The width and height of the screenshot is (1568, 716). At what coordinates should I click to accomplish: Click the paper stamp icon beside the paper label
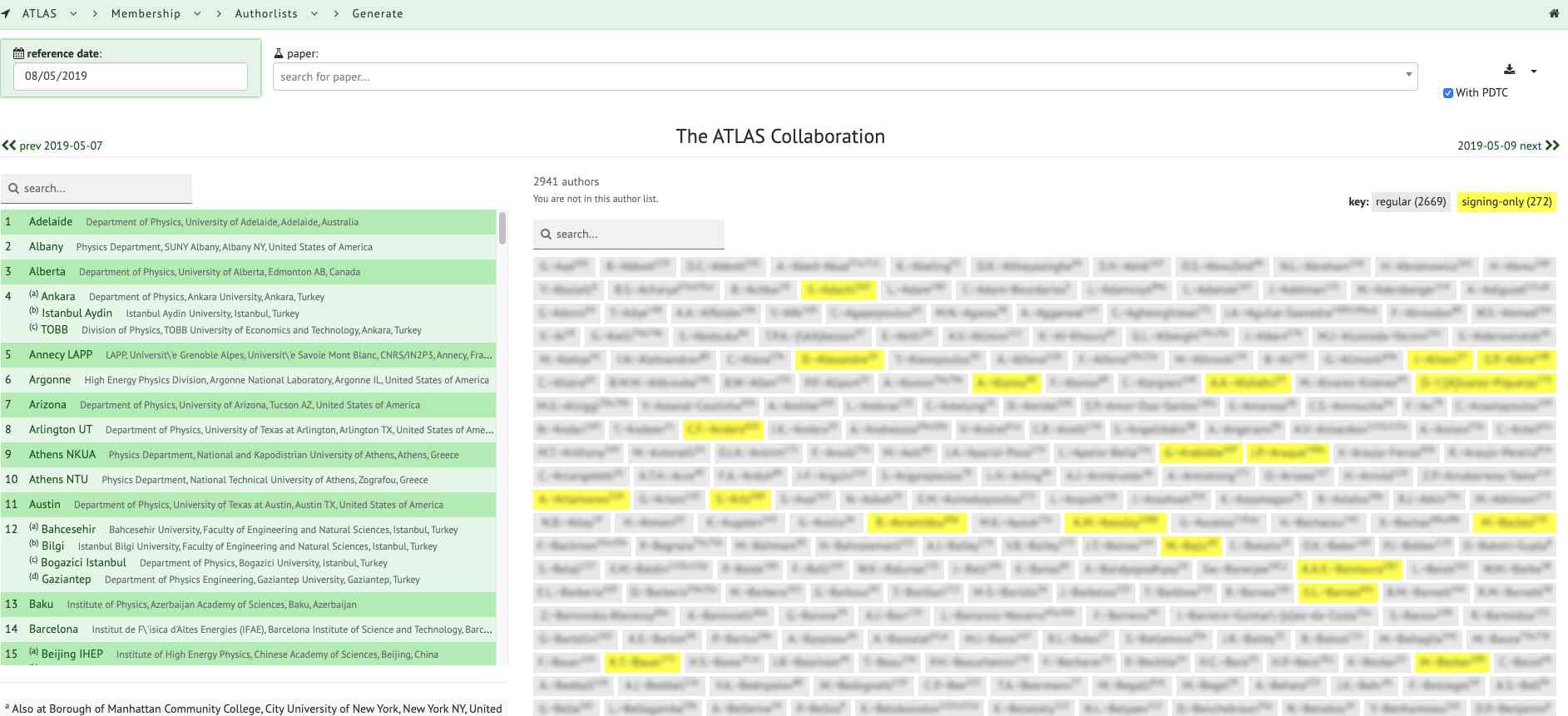tap(279, 53)
